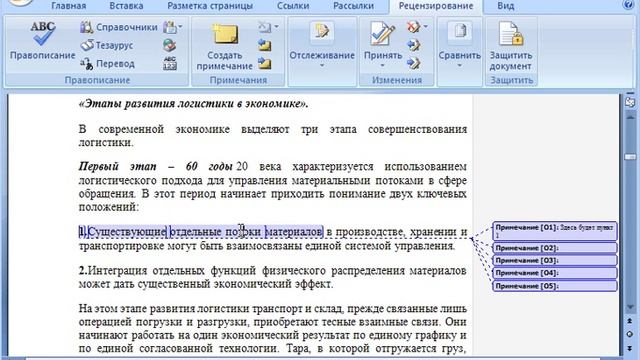
Task: Open the Тезаурус thesaurus
Action: (x=107, y=45)
